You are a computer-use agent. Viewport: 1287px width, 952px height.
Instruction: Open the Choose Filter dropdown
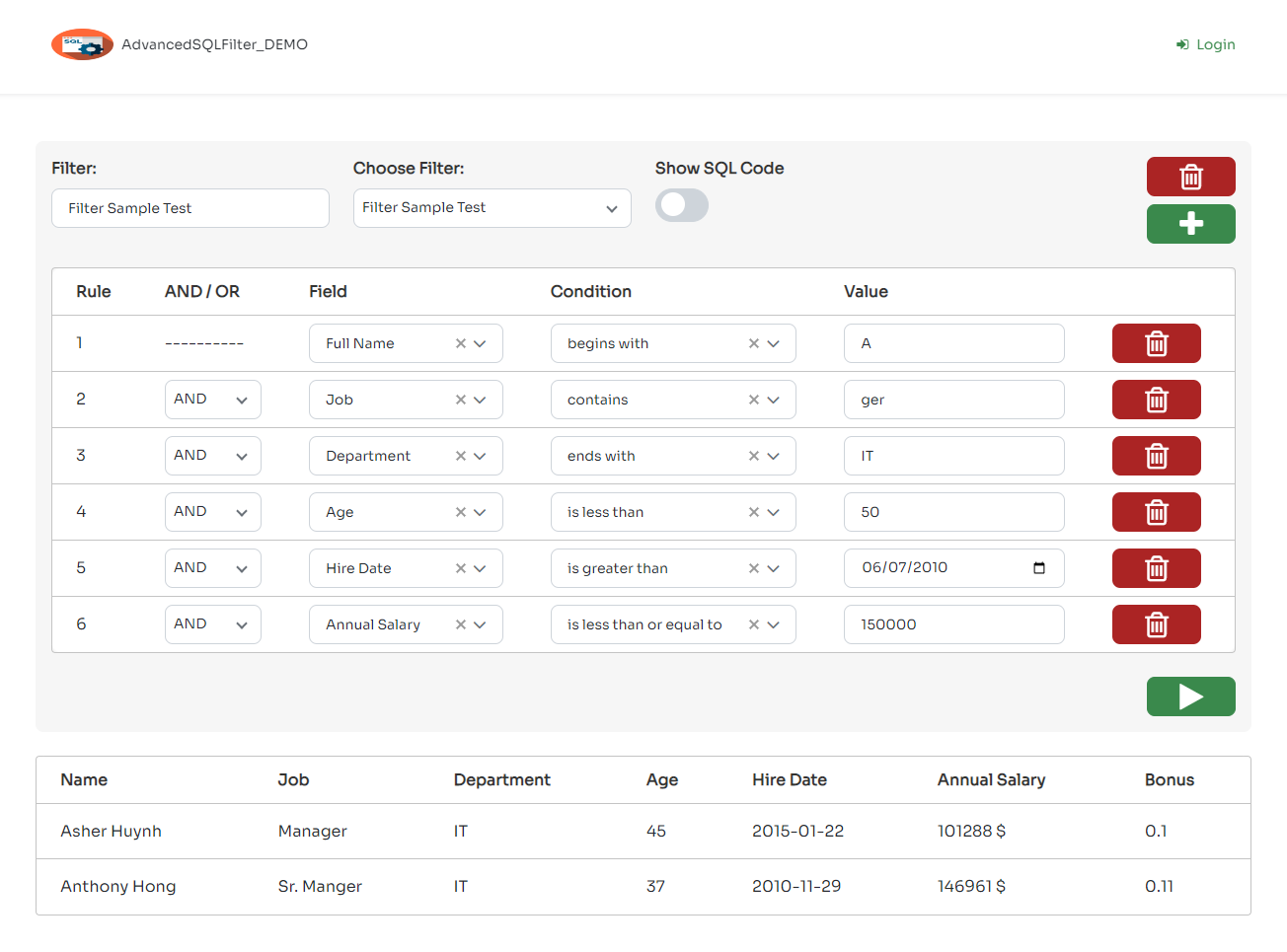pyautogui.click(x=492, y=208)
